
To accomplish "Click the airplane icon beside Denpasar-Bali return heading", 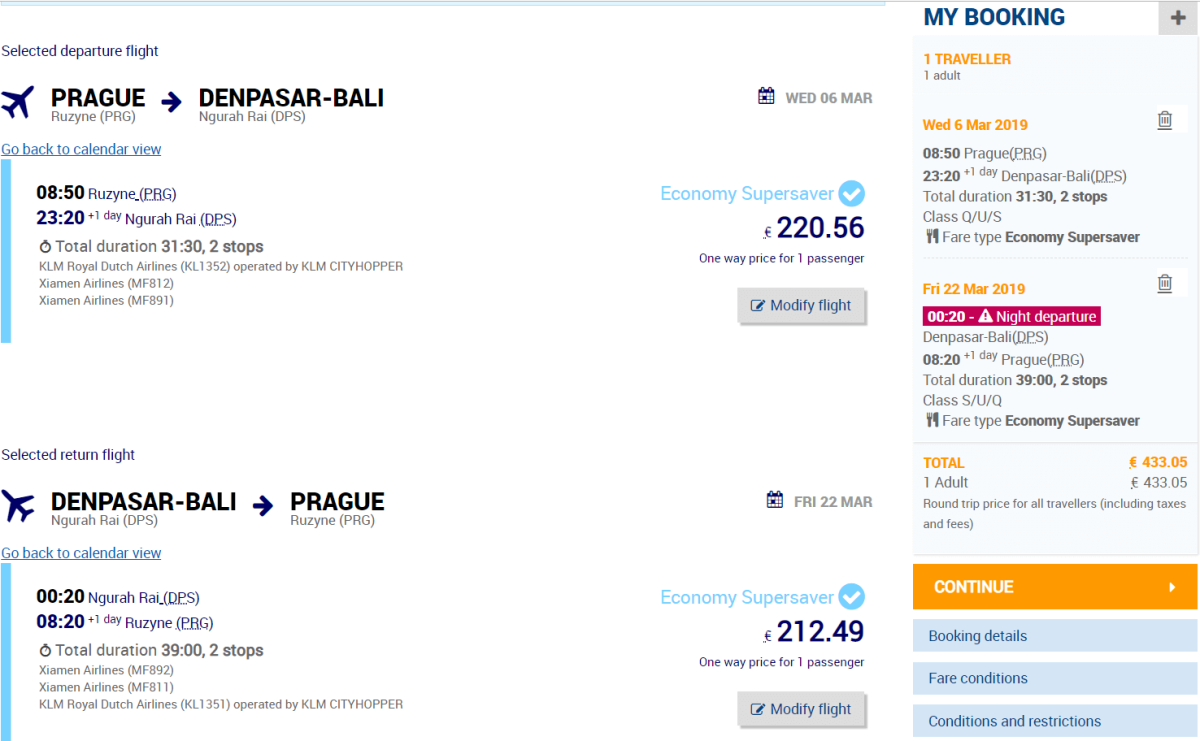I will click(x=18, y=506).
